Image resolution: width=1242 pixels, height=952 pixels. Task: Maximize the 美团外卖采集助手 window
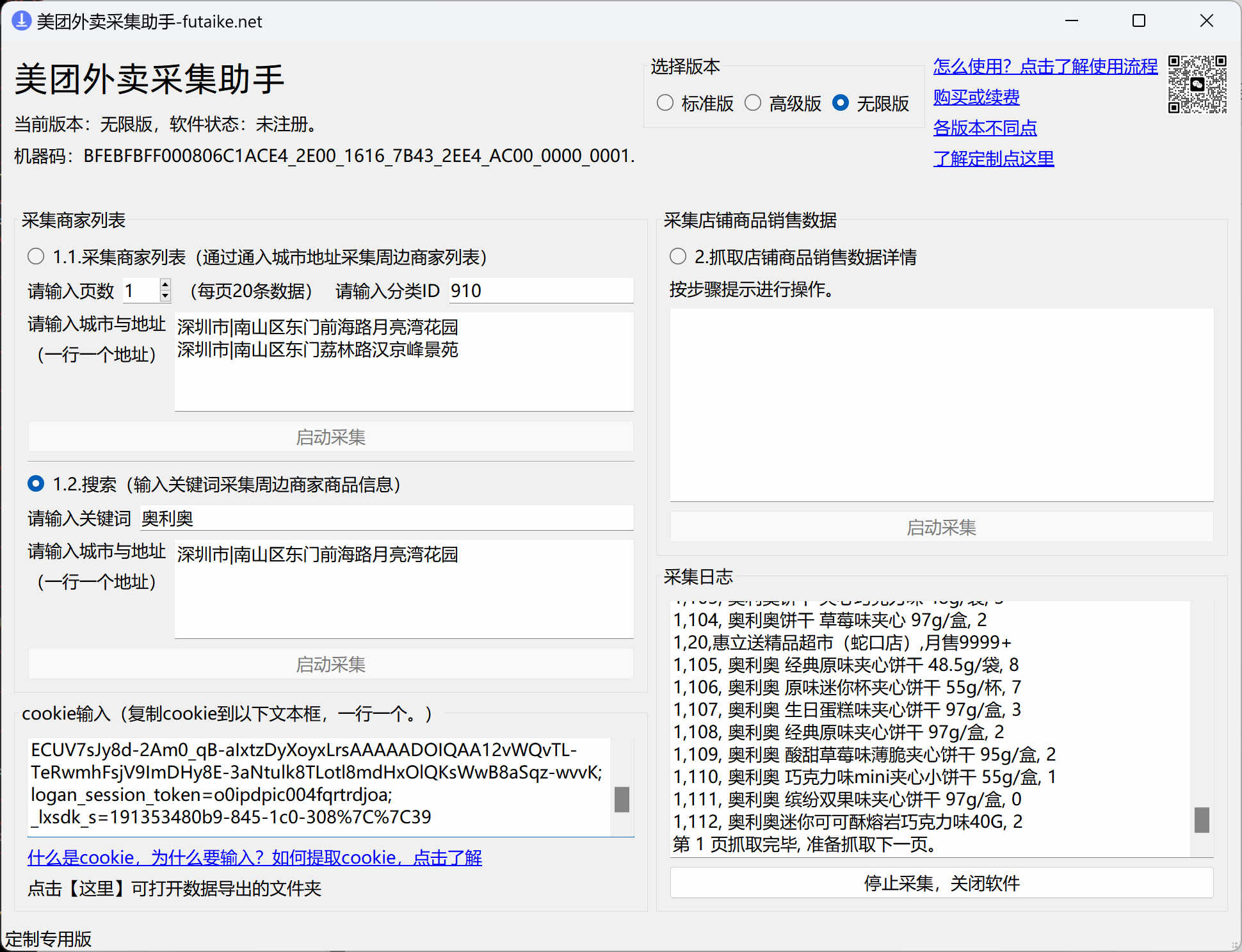(1139, 21)
